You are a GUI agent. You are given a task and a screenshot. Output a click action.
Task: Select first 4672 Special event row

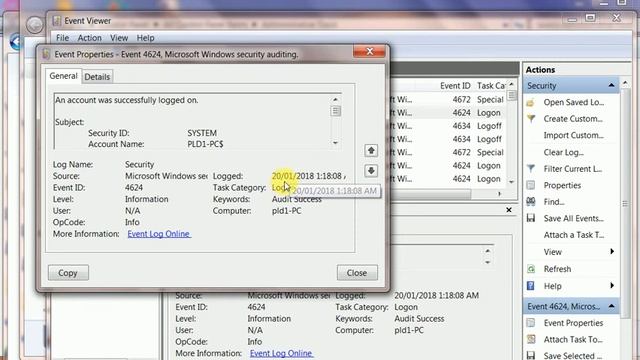[448, 100]
